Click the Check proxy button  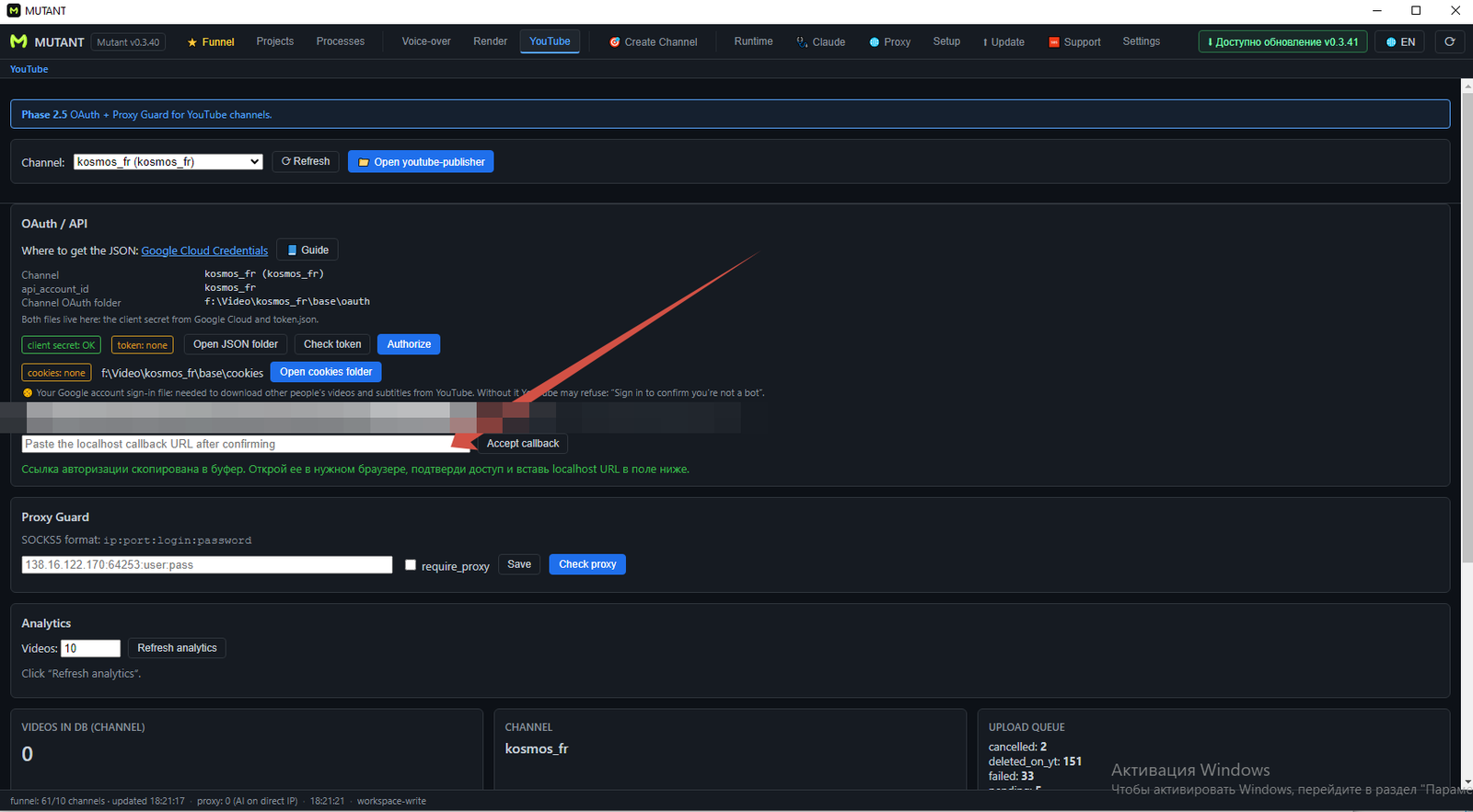[587, 564]
